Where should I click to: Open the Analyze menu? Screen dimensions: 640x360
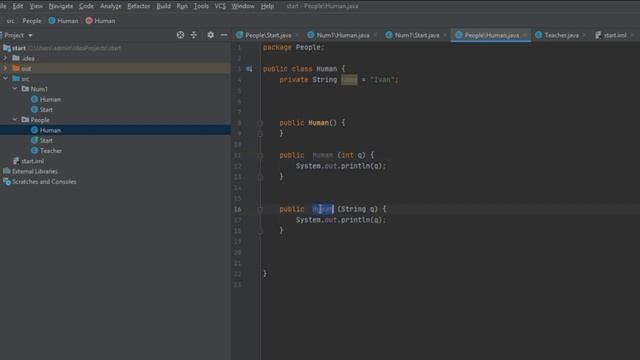[111, 6]
